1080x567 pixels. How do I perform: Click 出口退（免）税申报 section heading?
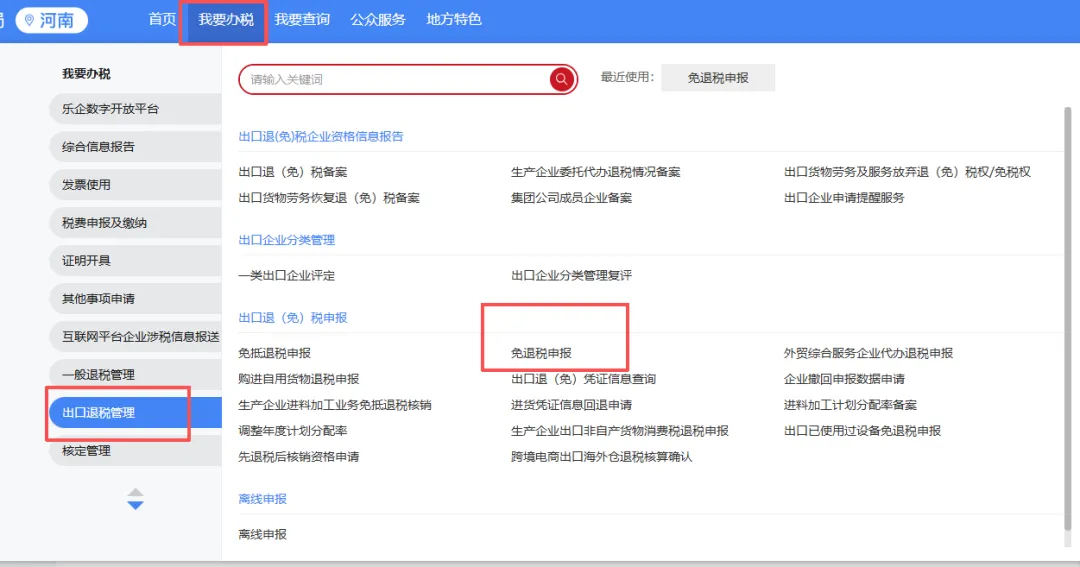coord(293,318)
